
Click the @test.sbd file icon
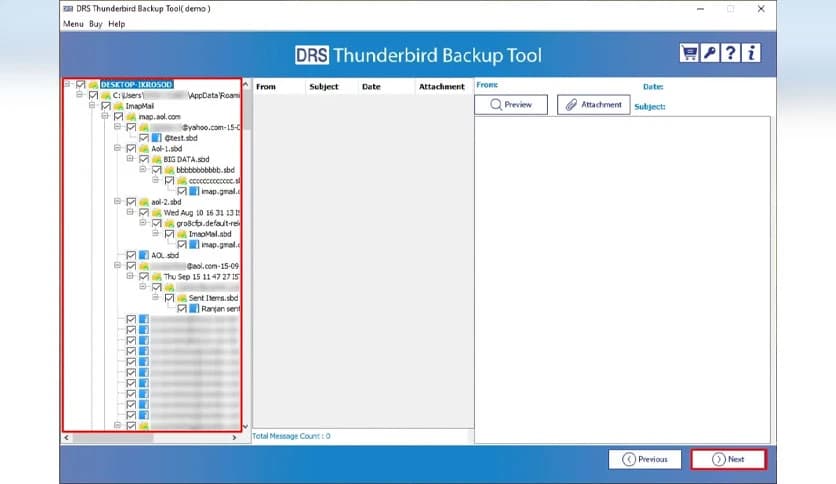coord(156,138)
